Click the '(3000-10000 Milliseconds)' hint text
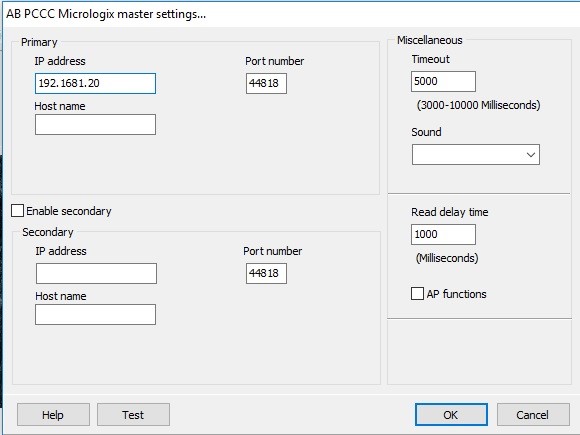 pyautogui.click(x=478, y=105)
